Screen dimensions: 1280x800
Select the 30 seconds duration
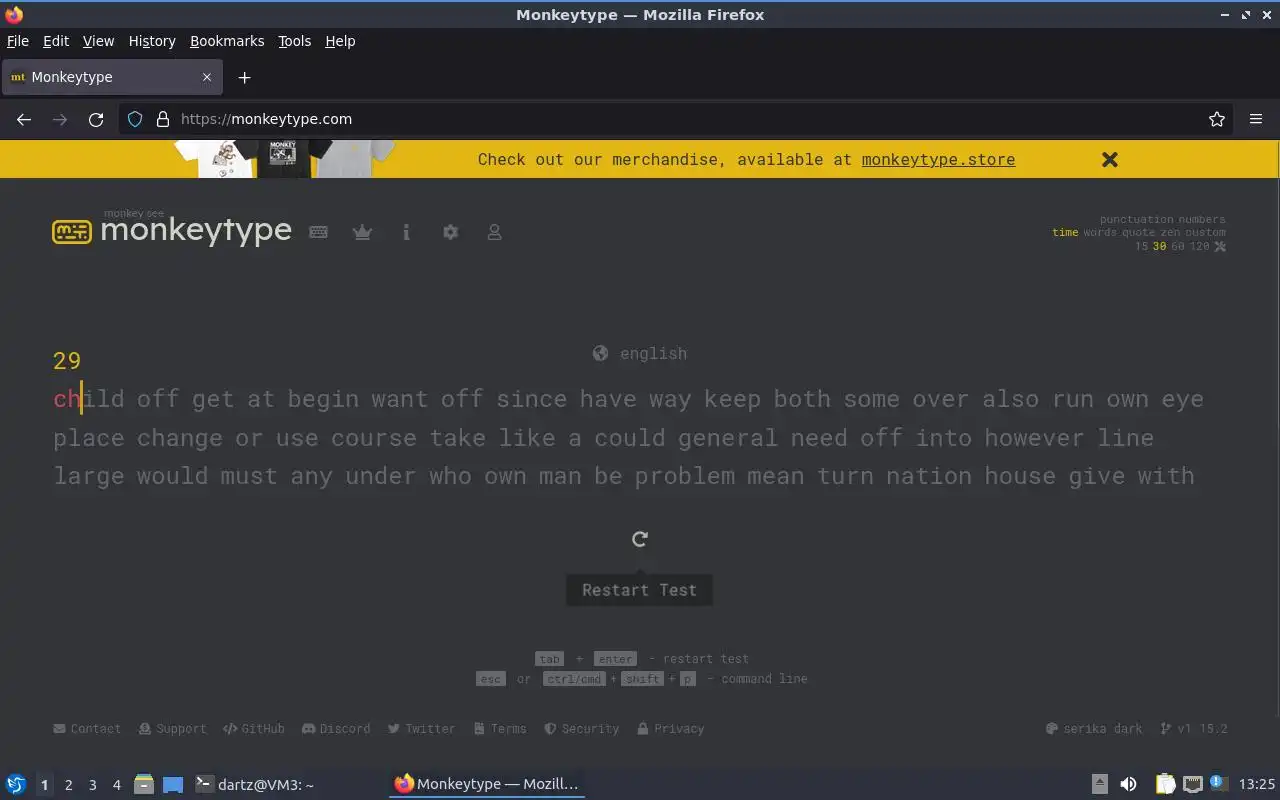1159,246
